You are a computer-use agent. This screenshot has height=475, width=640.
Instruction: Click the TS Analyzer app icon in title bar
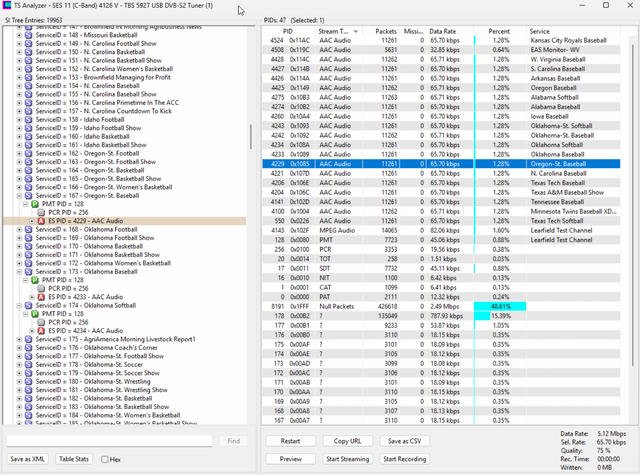coord(7,5)
